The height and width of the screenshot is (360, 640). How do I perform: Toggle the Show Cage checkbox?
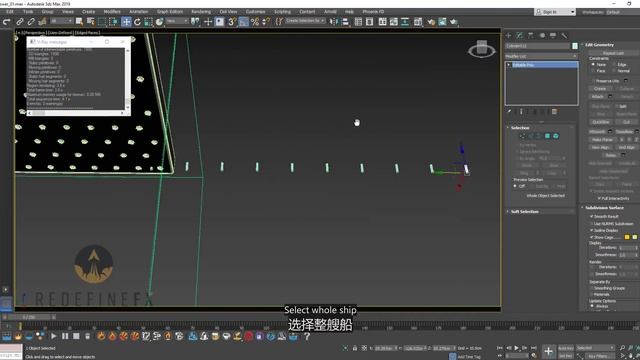591,237
